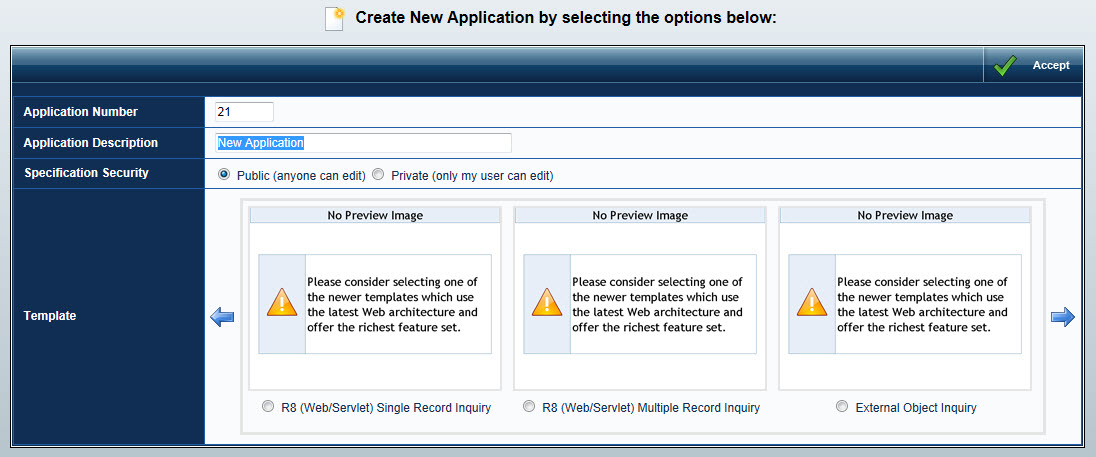
Task: Click the Application Description text field
Action: (363, 143)
